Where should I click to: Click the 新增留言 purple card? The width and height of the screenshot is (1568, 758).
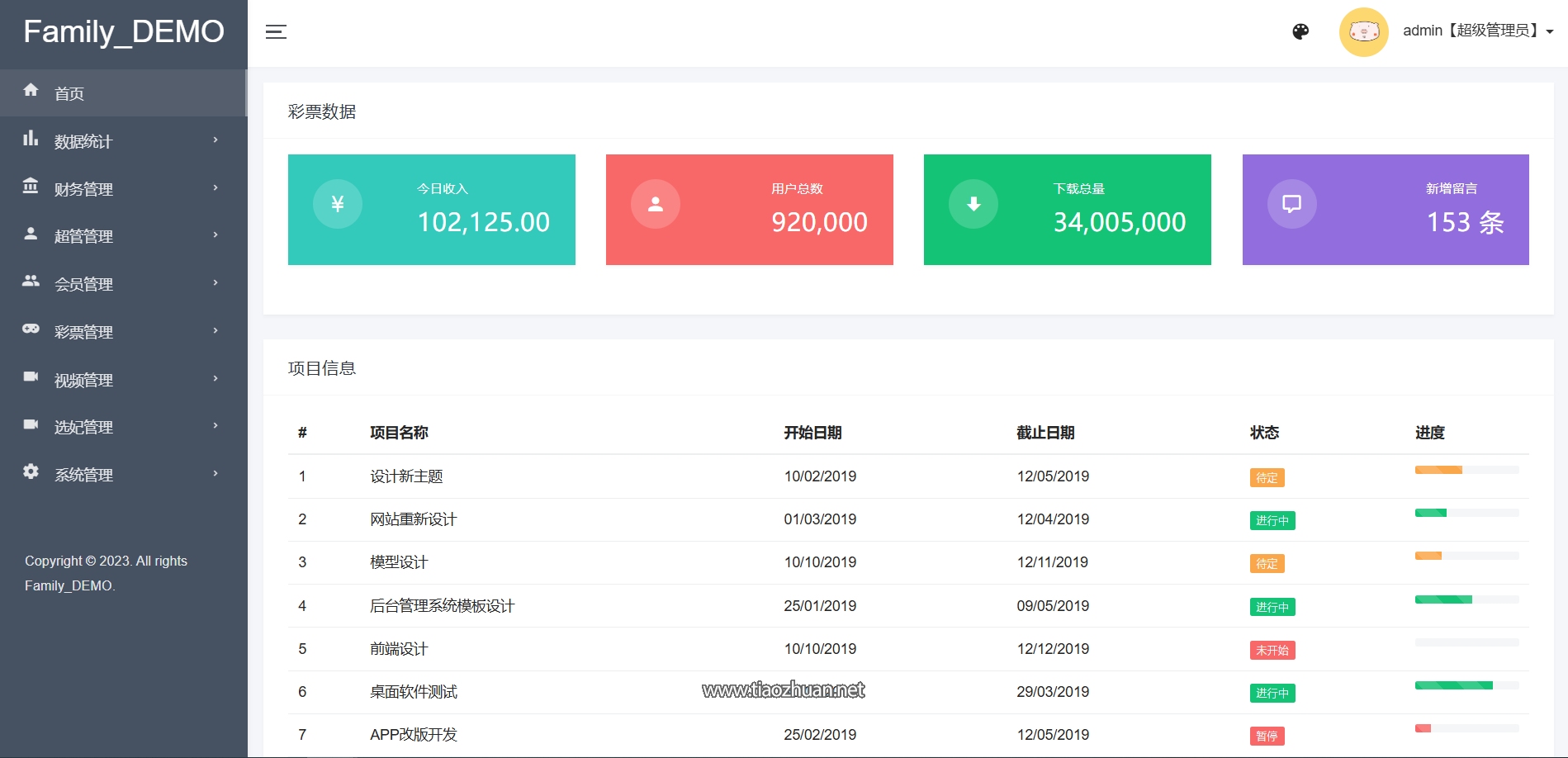point(1385,210)
